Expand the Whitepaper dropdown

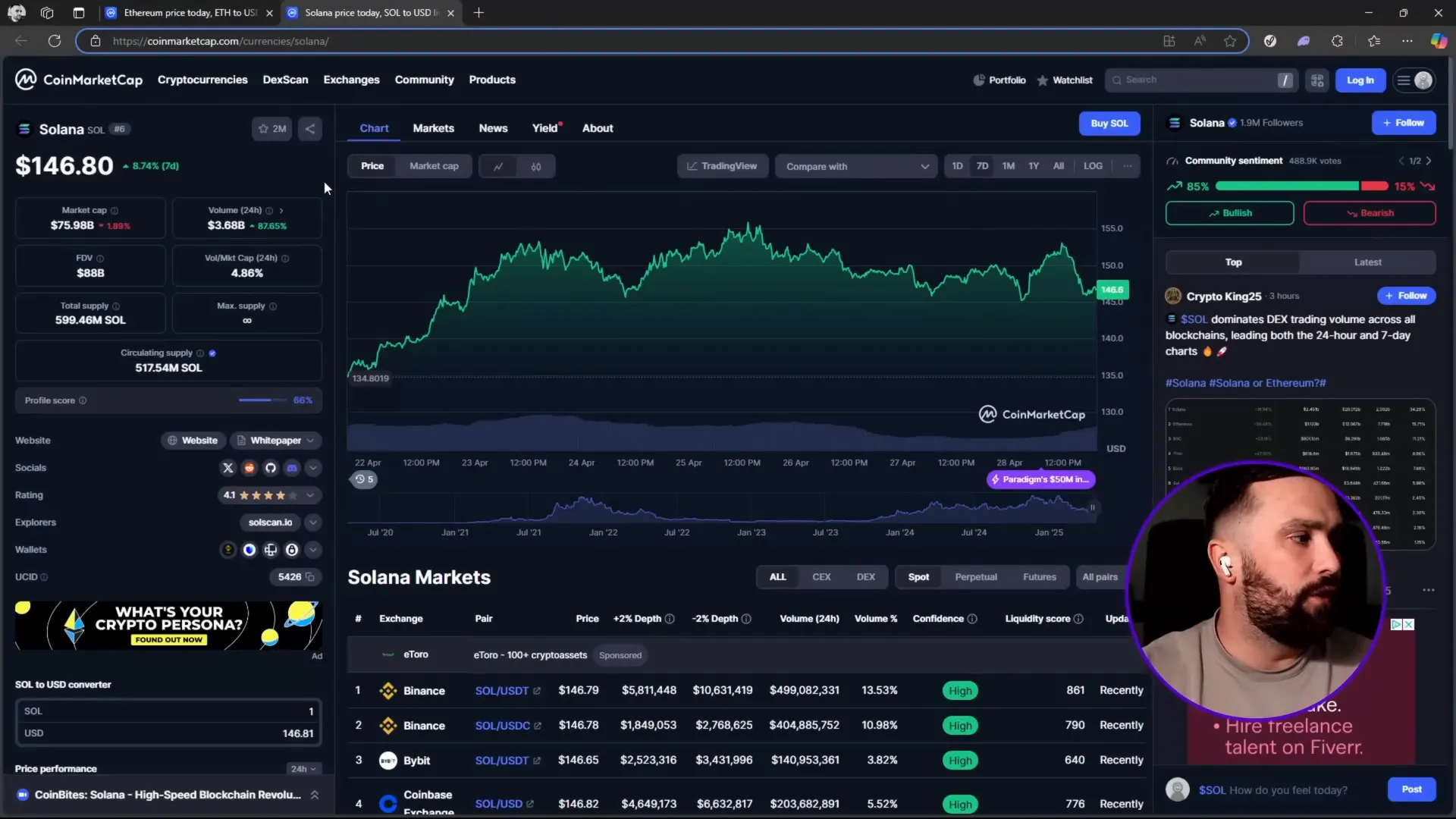[276, 441]
